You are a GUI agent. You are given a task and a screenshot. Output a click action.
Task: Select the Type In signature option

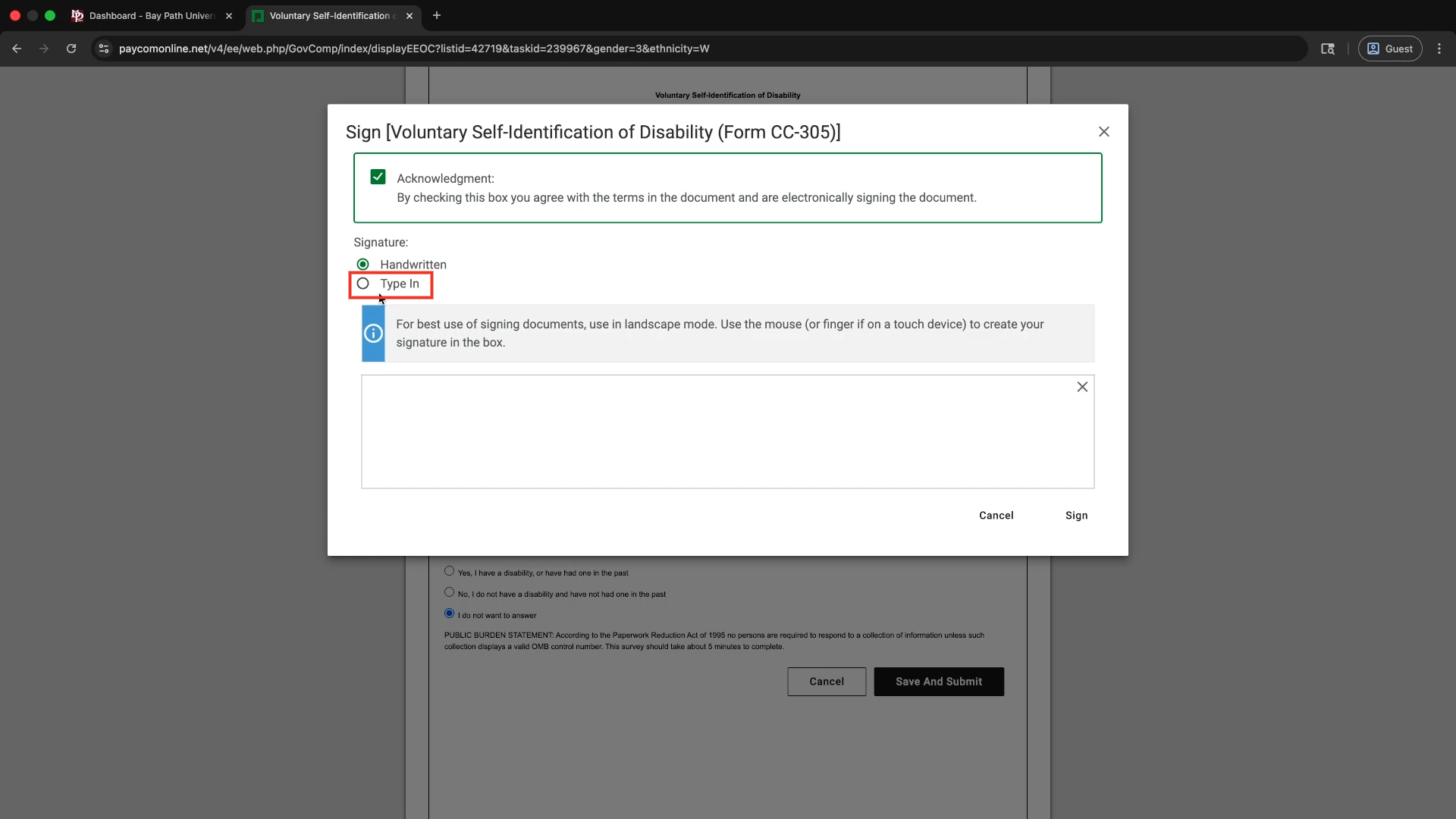coord(363,284)
